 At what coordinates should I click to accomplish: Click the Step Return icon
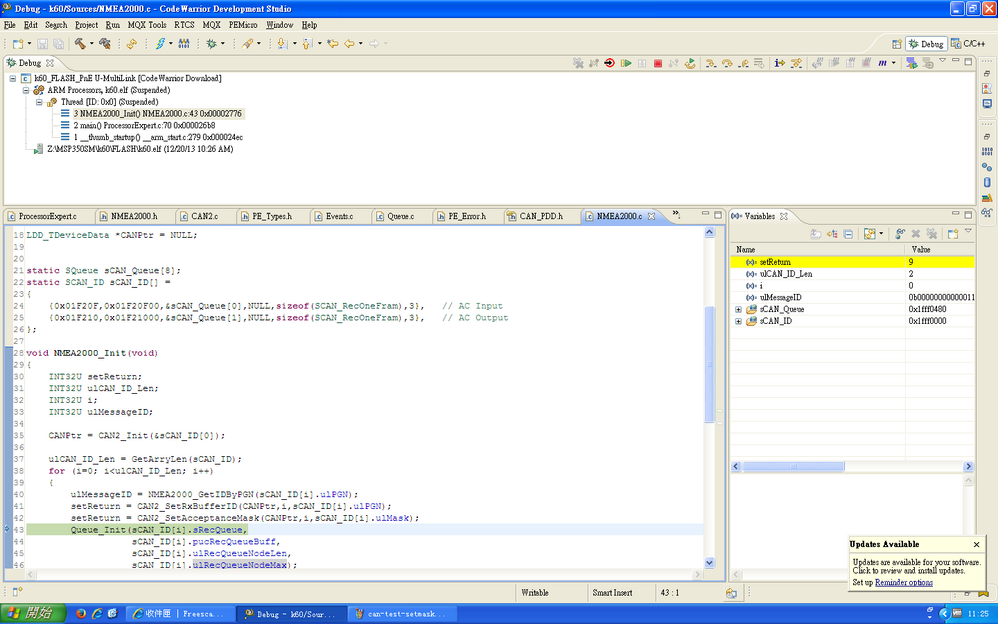tap(743, 63)
